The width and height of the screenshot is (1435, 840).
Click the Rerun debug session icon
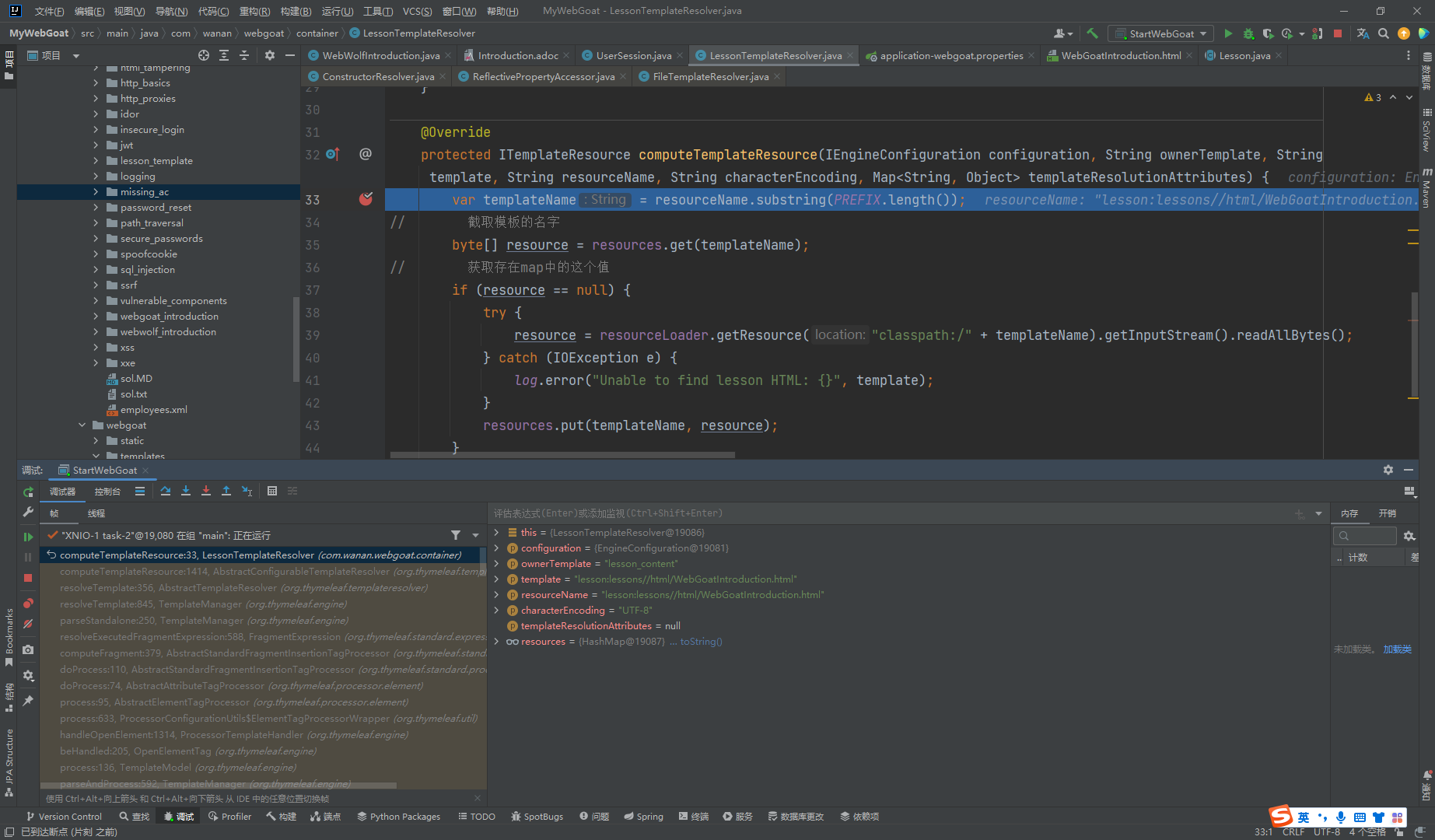28,492
